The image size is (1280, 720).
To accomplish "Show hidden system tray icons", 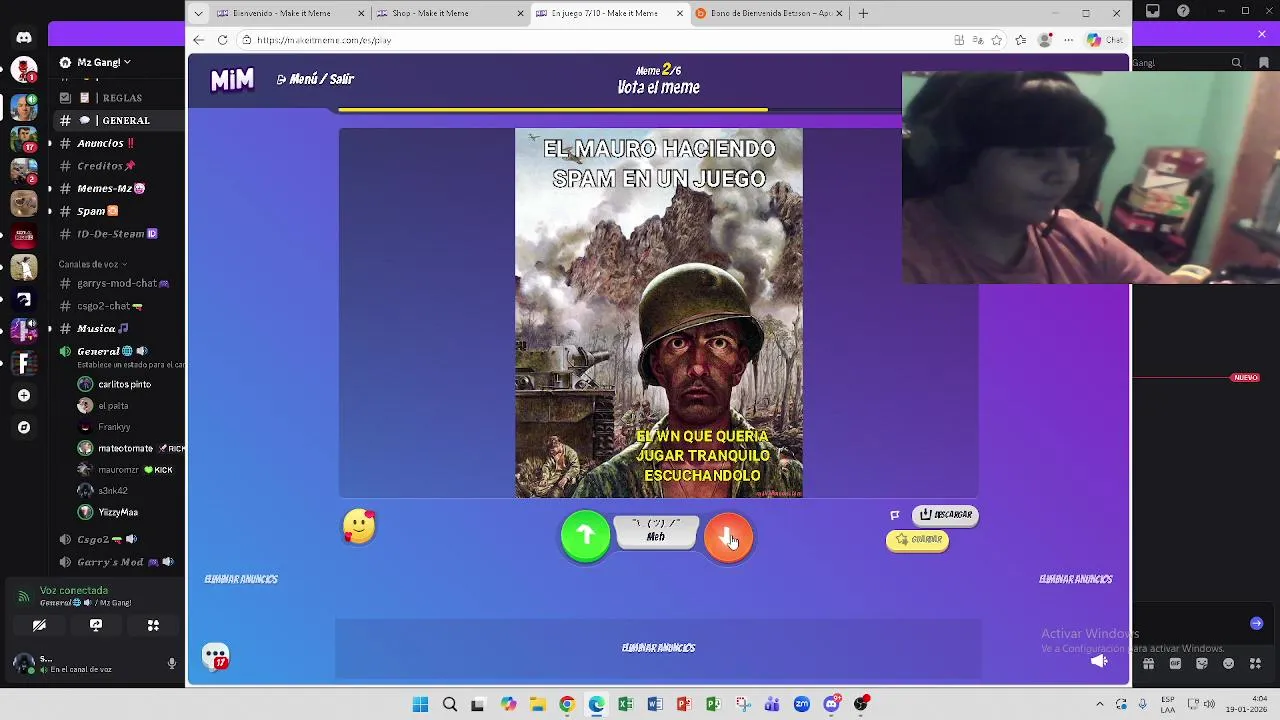I will [1099, 704].
